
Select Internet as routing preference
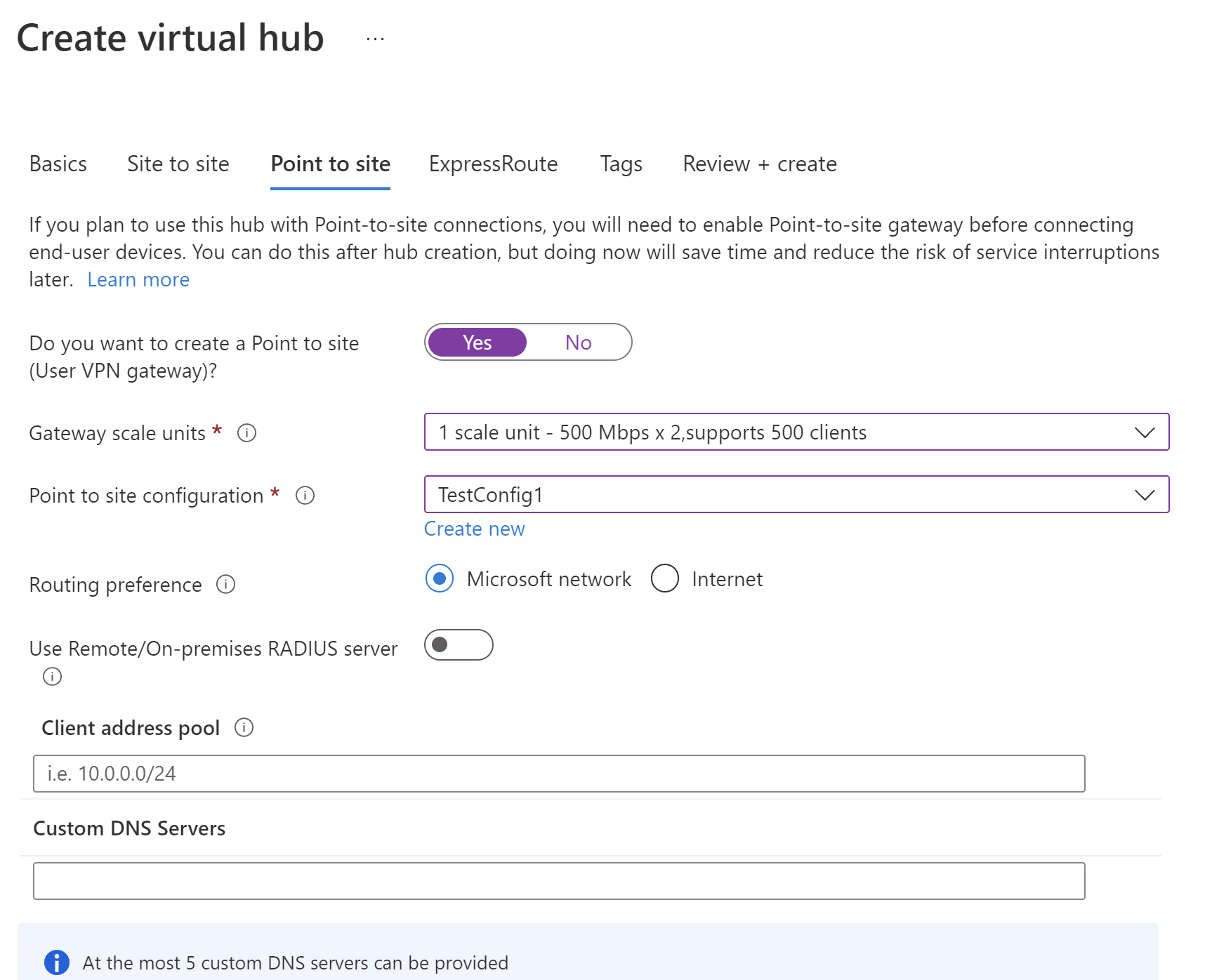[665, 578]
